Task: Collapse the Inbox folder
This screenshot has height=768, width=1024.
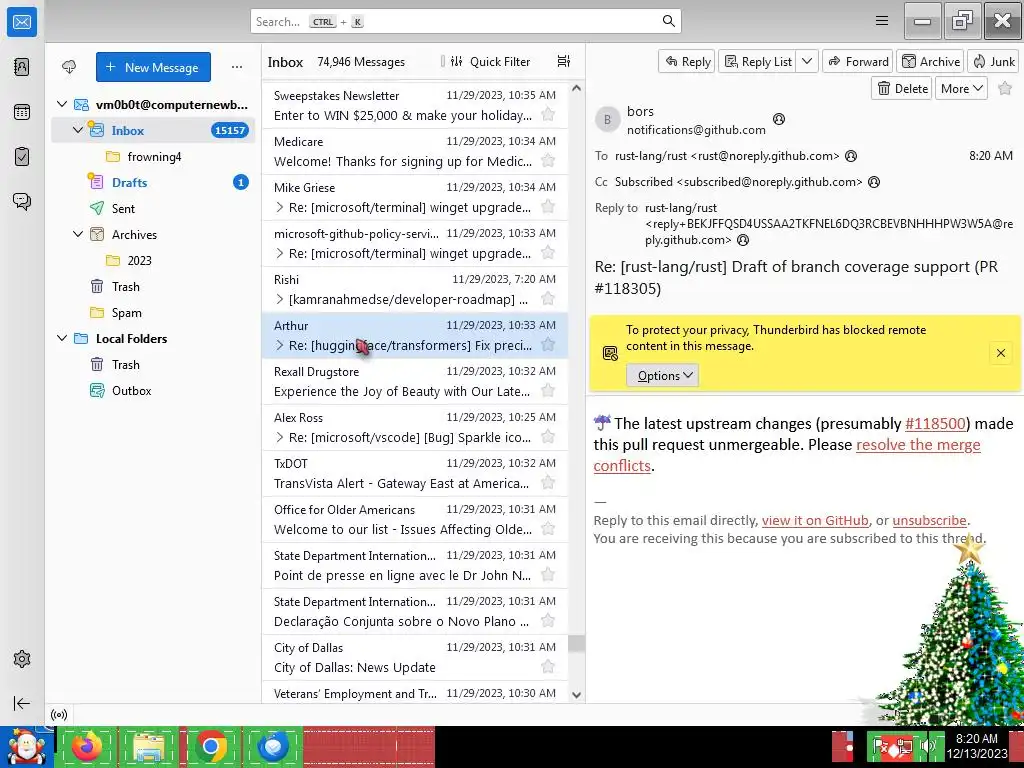Action: tap(78, 130)
